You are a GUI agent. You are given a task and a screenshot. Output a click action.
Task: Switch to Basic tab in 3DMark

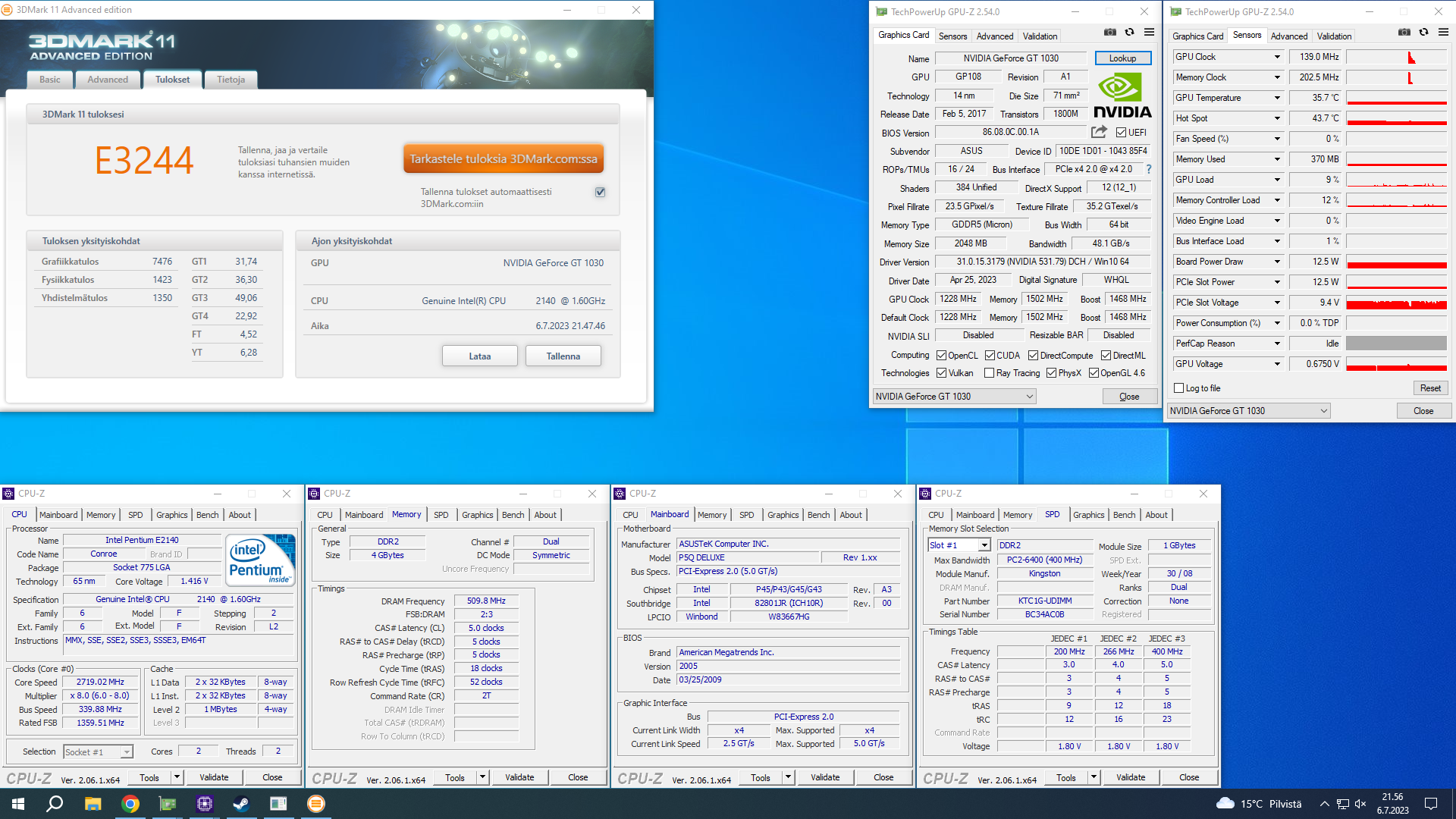(x=50, y=80)
